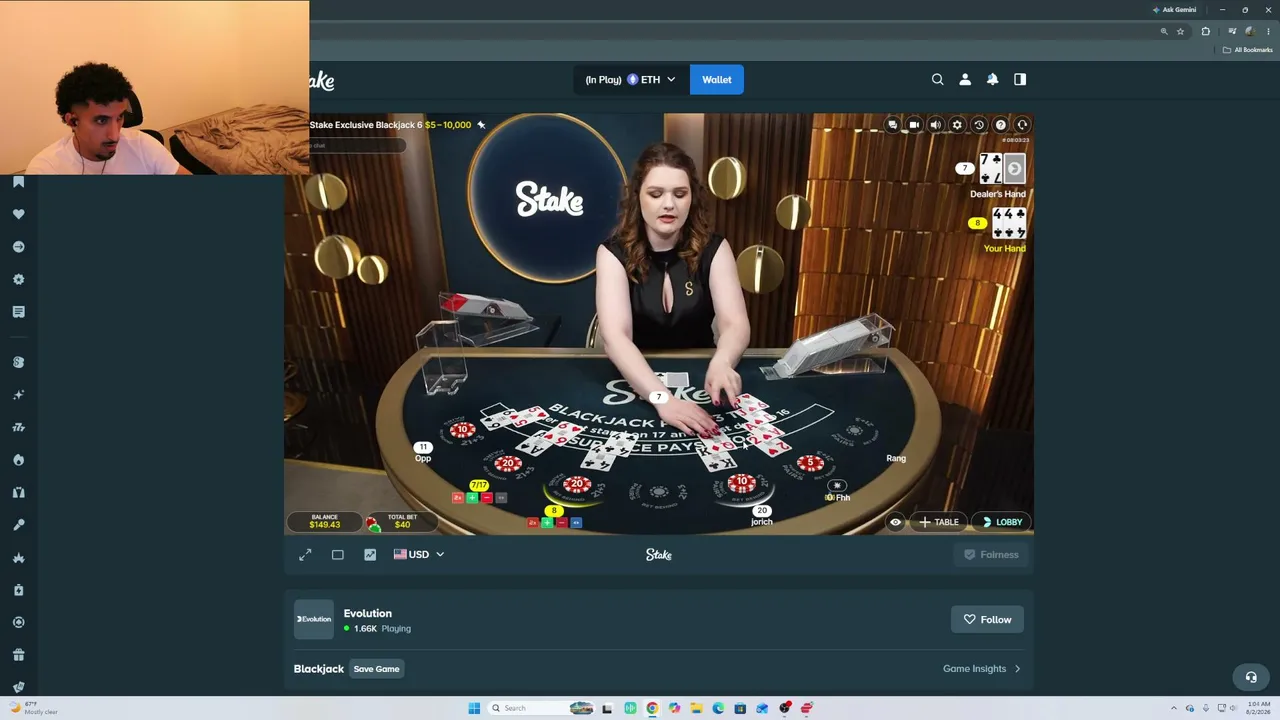Viewport: 1280px width, 720px height.
Task: Click the Fairness button
Action: click(x=991, y=555)
